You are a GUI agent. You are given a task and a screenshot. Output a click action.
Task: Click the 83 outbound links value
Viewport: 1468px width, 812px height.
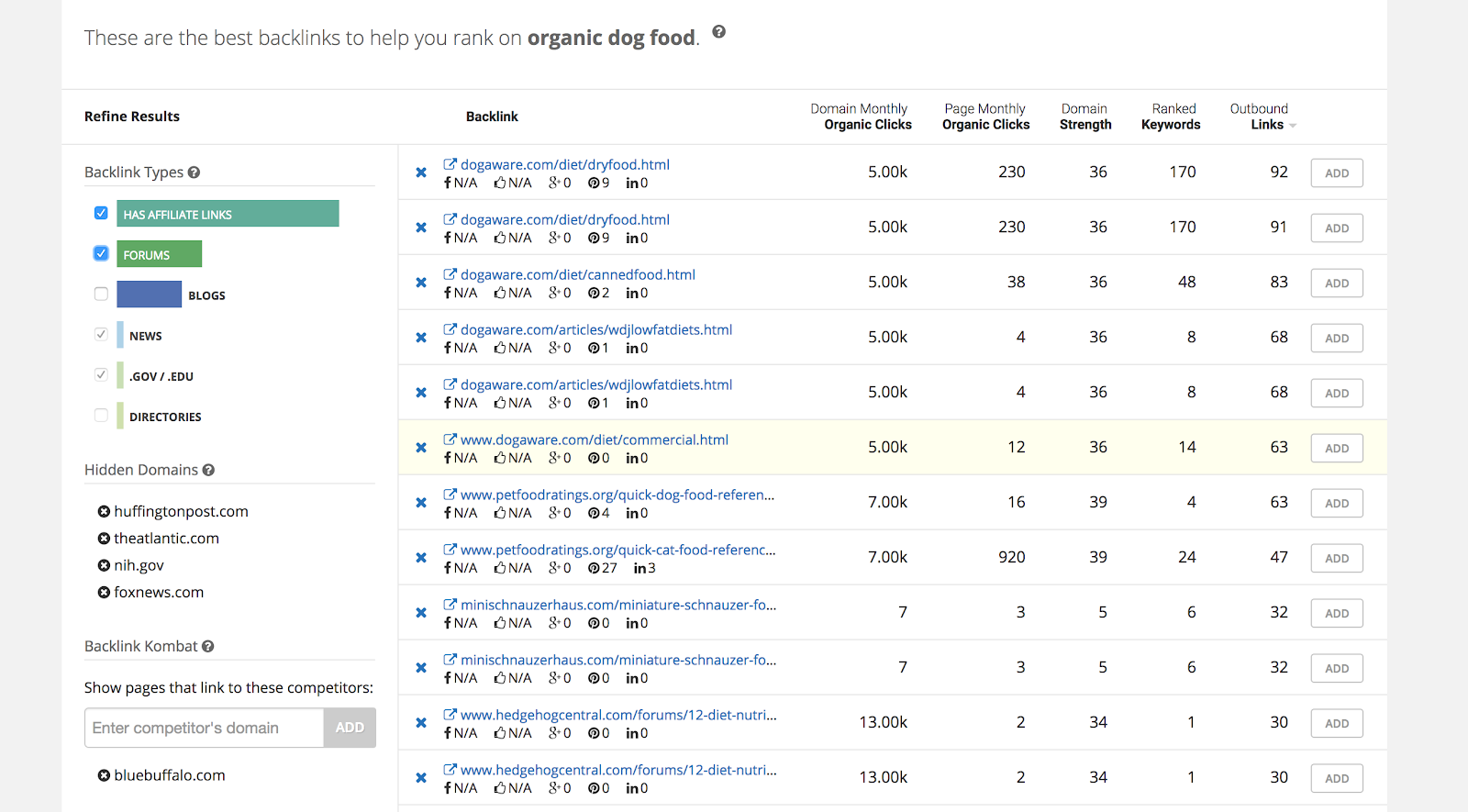(1279, 282)
